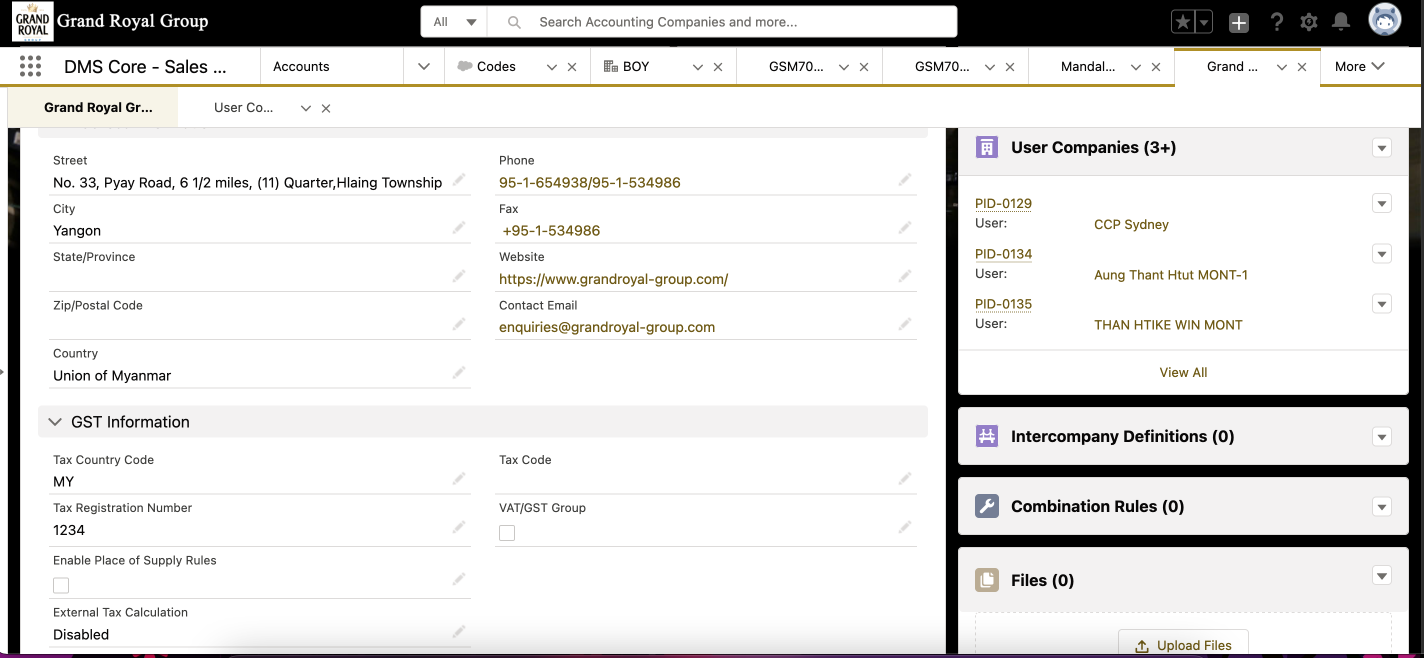Image resolution: width=1424 pixels, height=658 pixels.
Task: Close the User Co... subtab
Action: point(326,108)
